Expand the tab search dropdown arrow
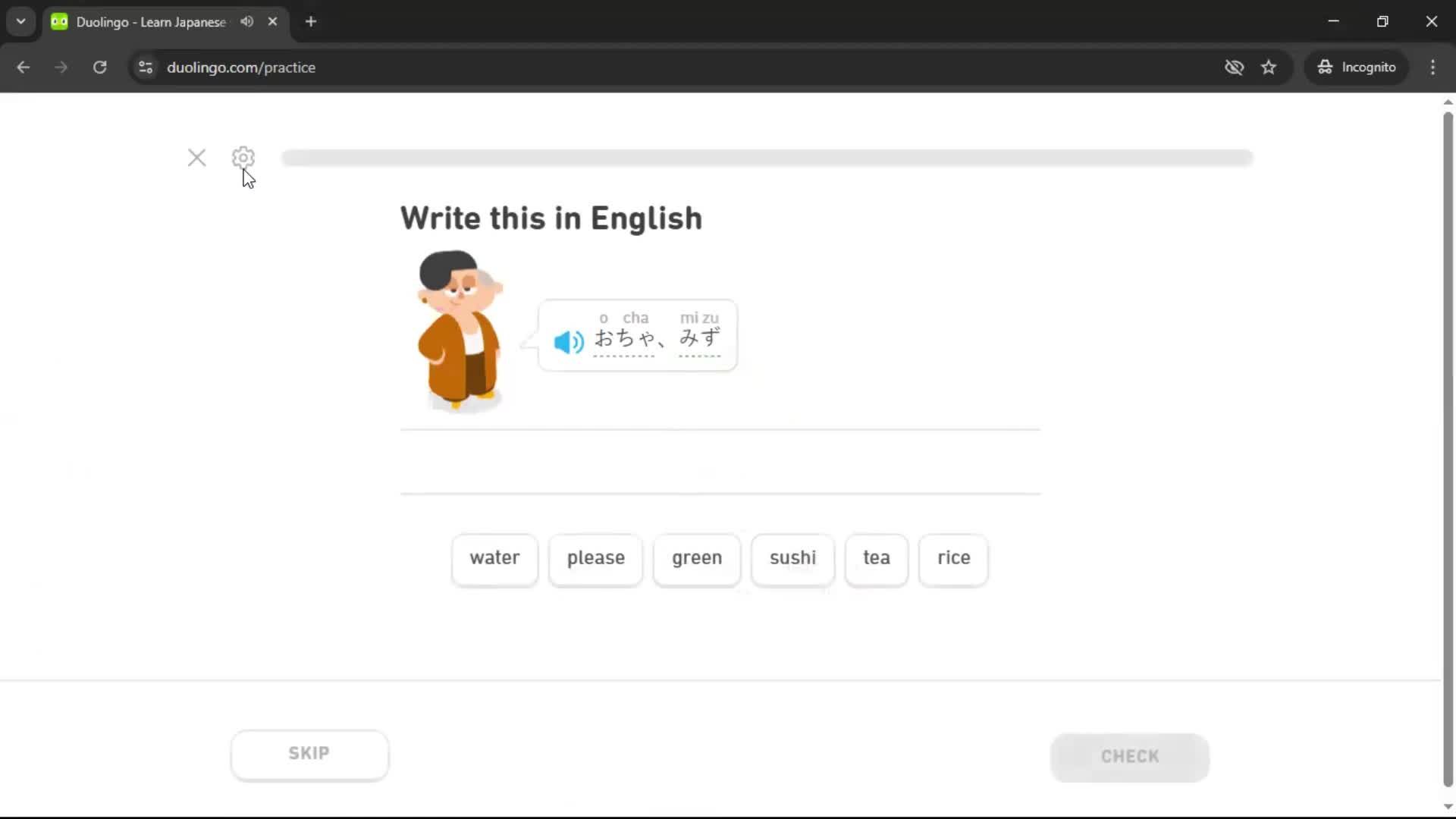 [20, 21]
